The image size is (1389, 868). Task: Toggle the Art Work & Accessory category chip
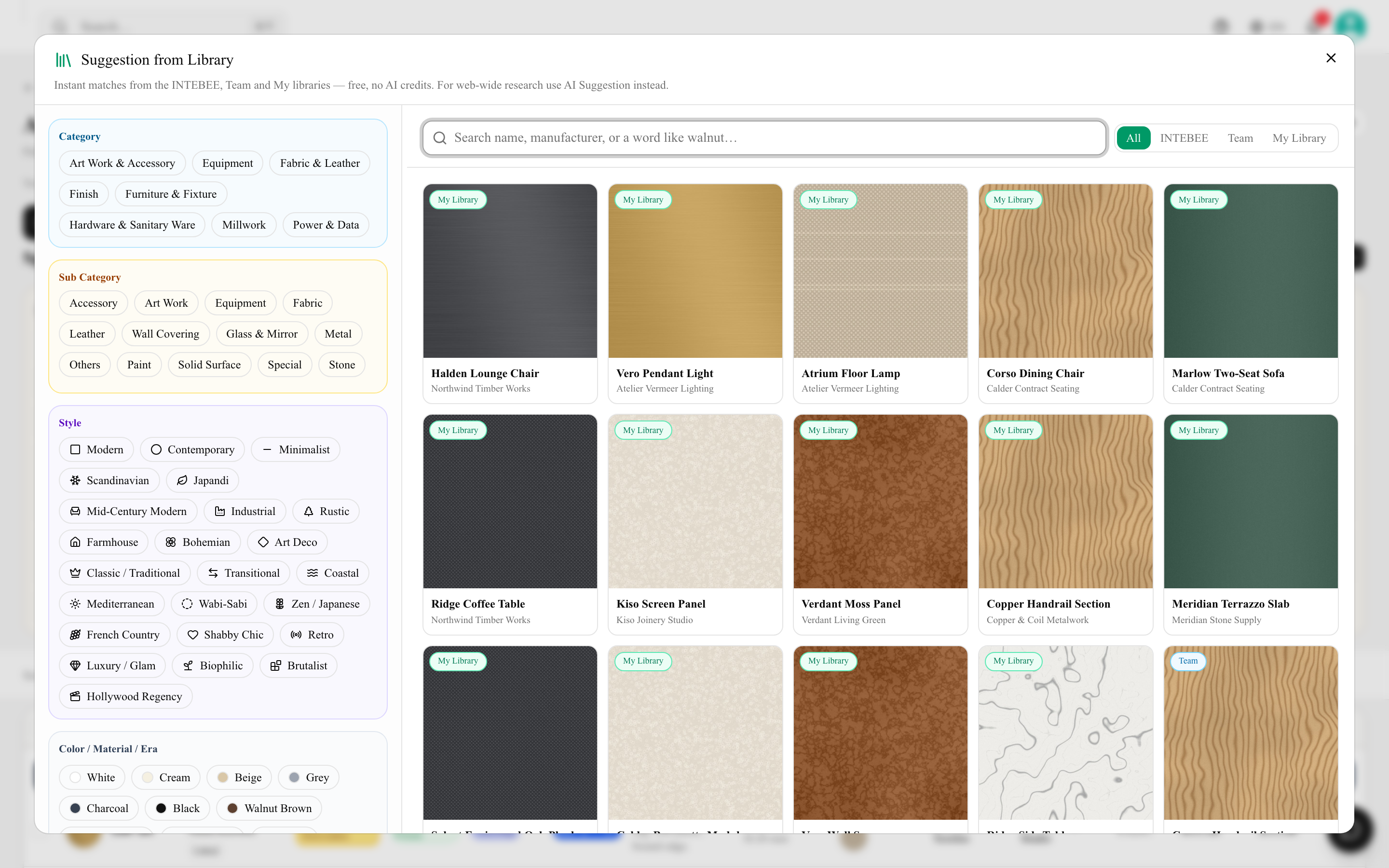coord(122,163)
